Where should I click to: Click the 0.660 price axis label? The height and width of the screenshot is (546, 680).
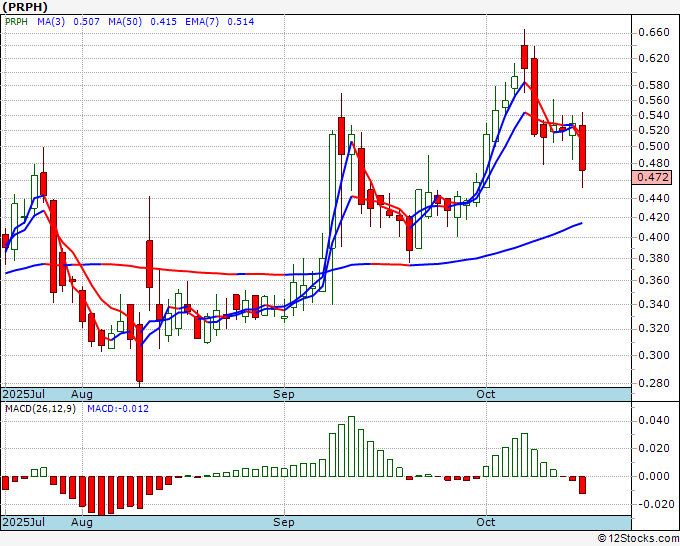tap(654, 33)
